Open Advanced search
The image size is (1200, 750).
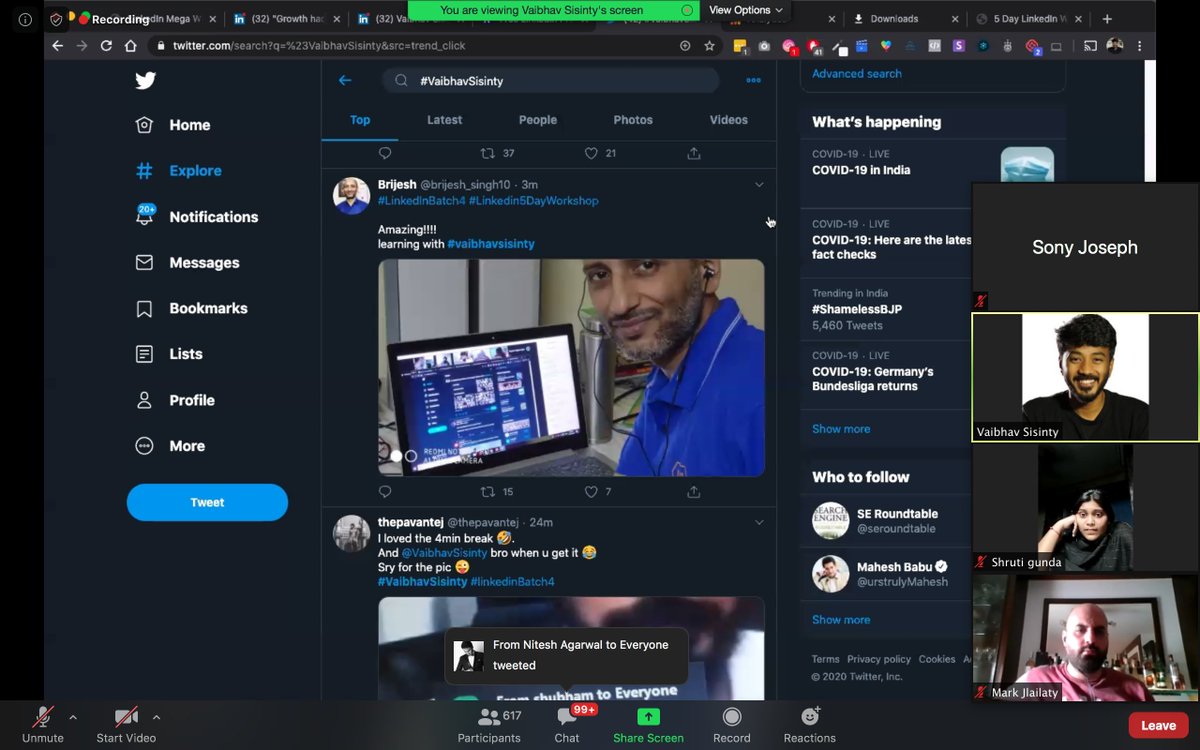click(856, 73)
